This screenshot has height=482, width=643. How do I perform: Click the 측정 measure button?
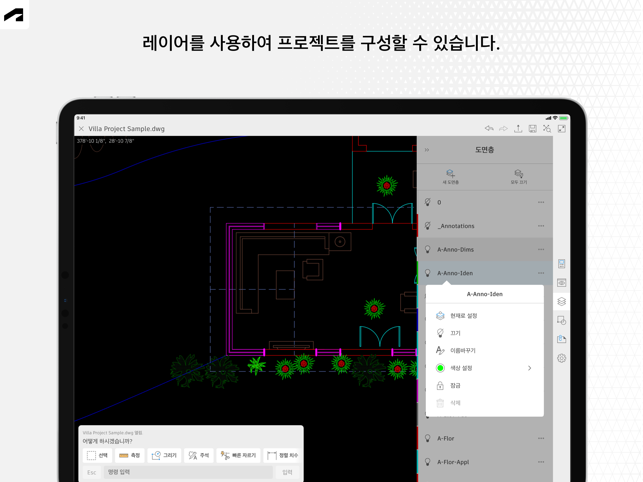(x=129, y=455)
